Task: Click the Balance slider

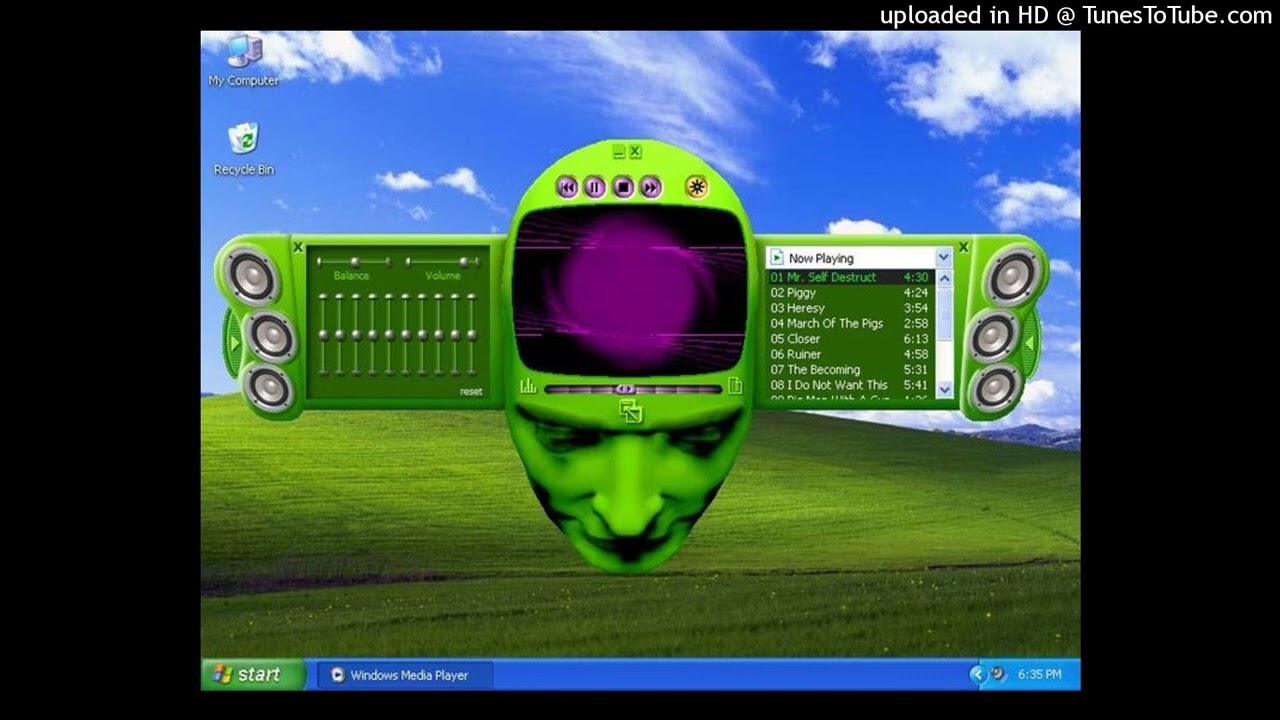Action: 353,262
